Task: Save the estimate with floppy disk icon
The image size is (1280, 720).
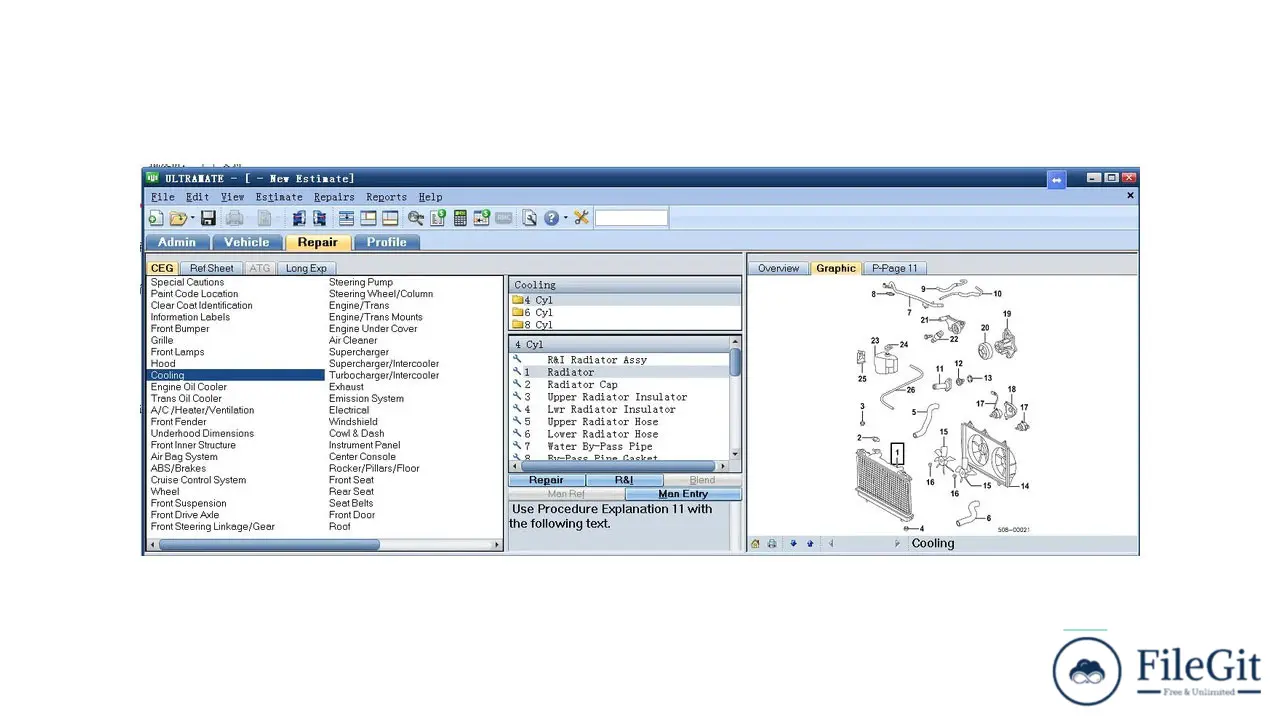Action: pyautogui.click(x=208, y=218)
